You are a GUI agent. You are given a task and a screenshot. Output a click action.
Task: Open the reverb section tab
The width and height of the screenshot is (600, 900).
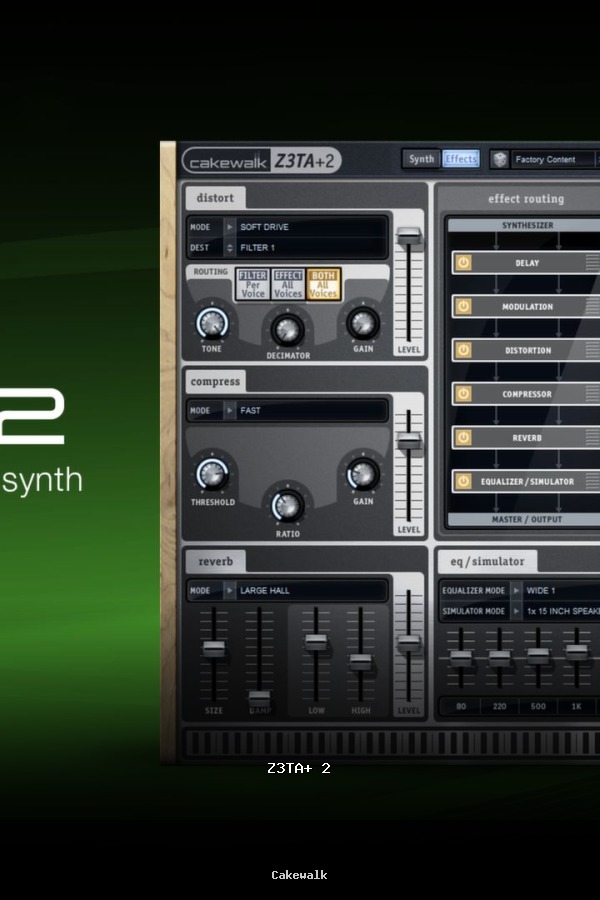[215, 561]
